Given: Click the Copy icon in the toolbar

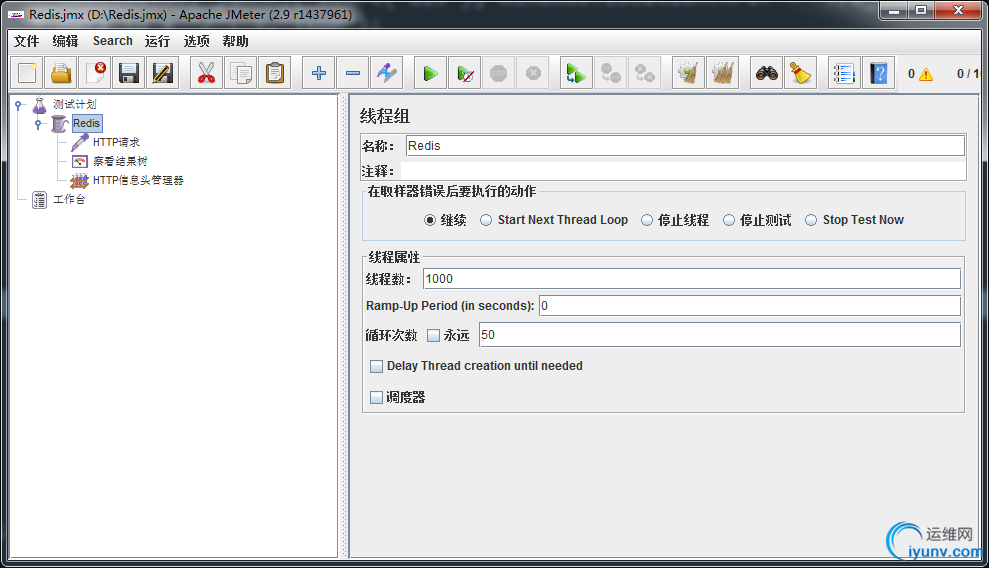Looking at the screenshot, I should (x=240, y=73).
